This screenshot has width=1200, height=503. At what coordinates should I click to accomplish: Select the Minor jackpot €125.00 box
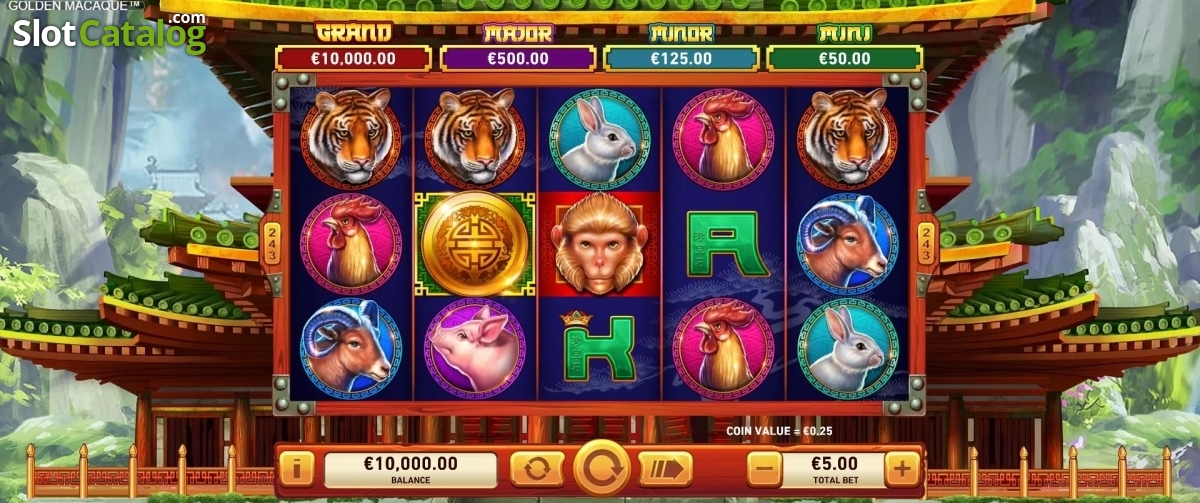681,58
